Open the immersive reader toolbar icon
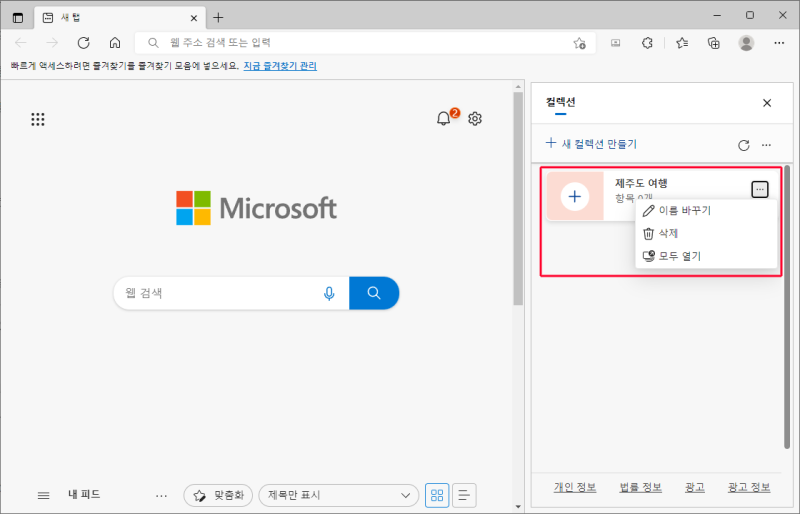 coord(616,43)
